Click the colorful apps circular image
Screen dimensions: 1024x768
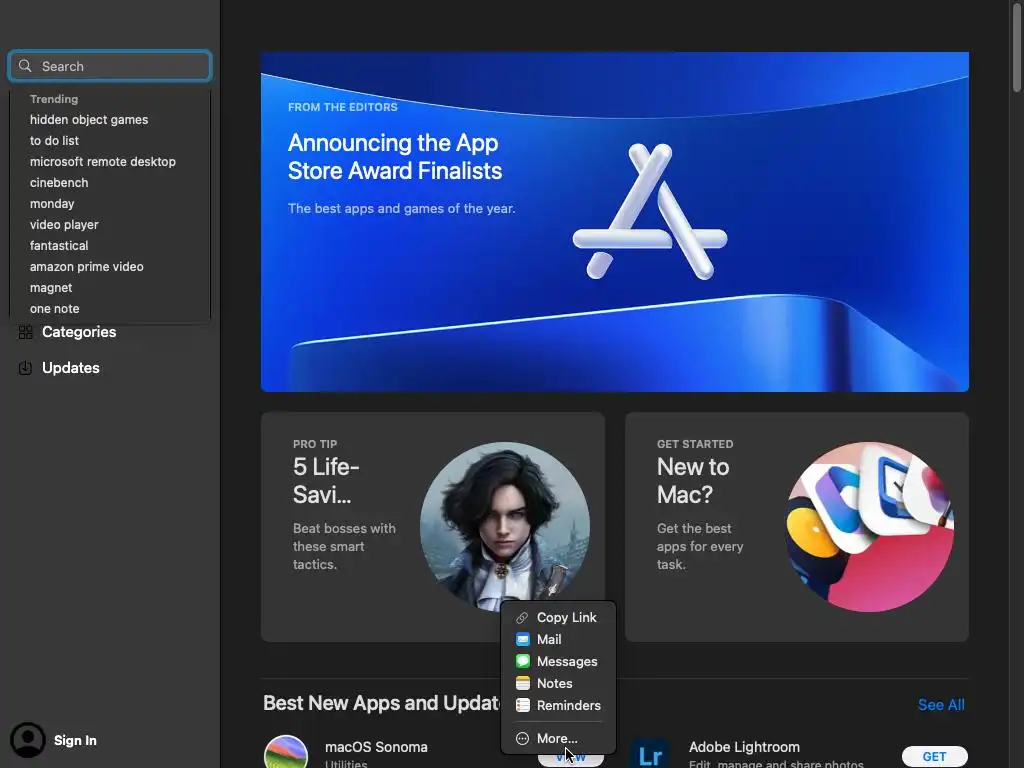pos(869,526)
